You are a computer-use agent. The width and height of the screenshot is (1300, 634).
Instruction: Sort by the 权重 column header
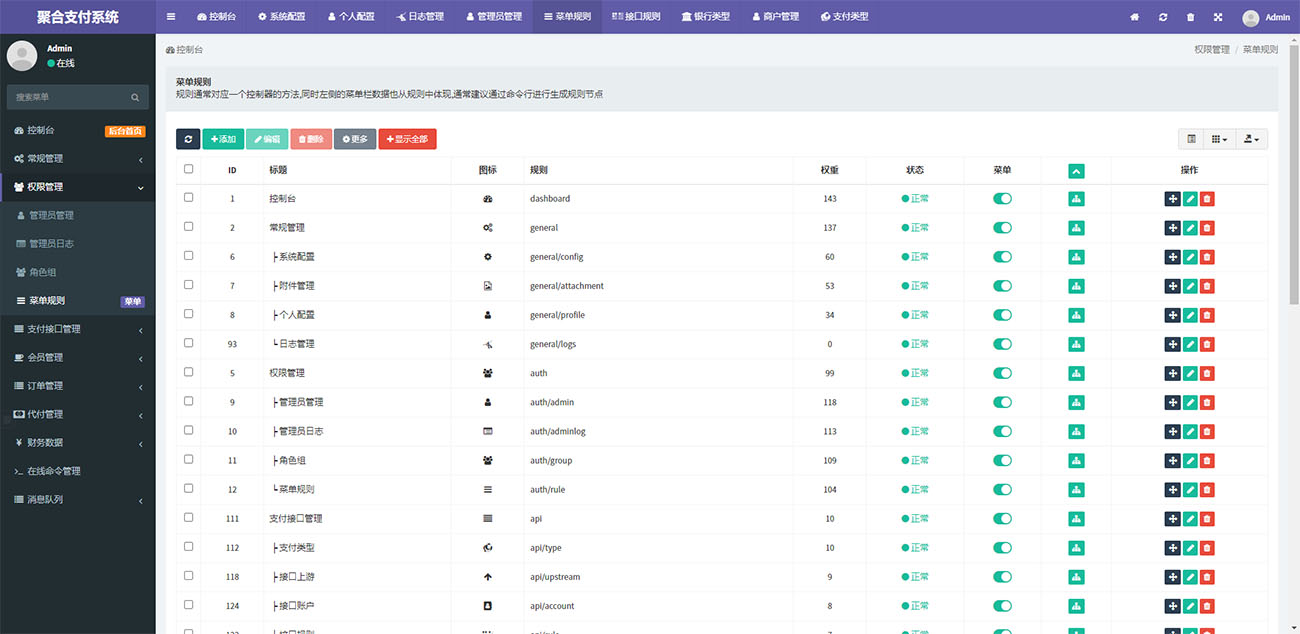829,170
